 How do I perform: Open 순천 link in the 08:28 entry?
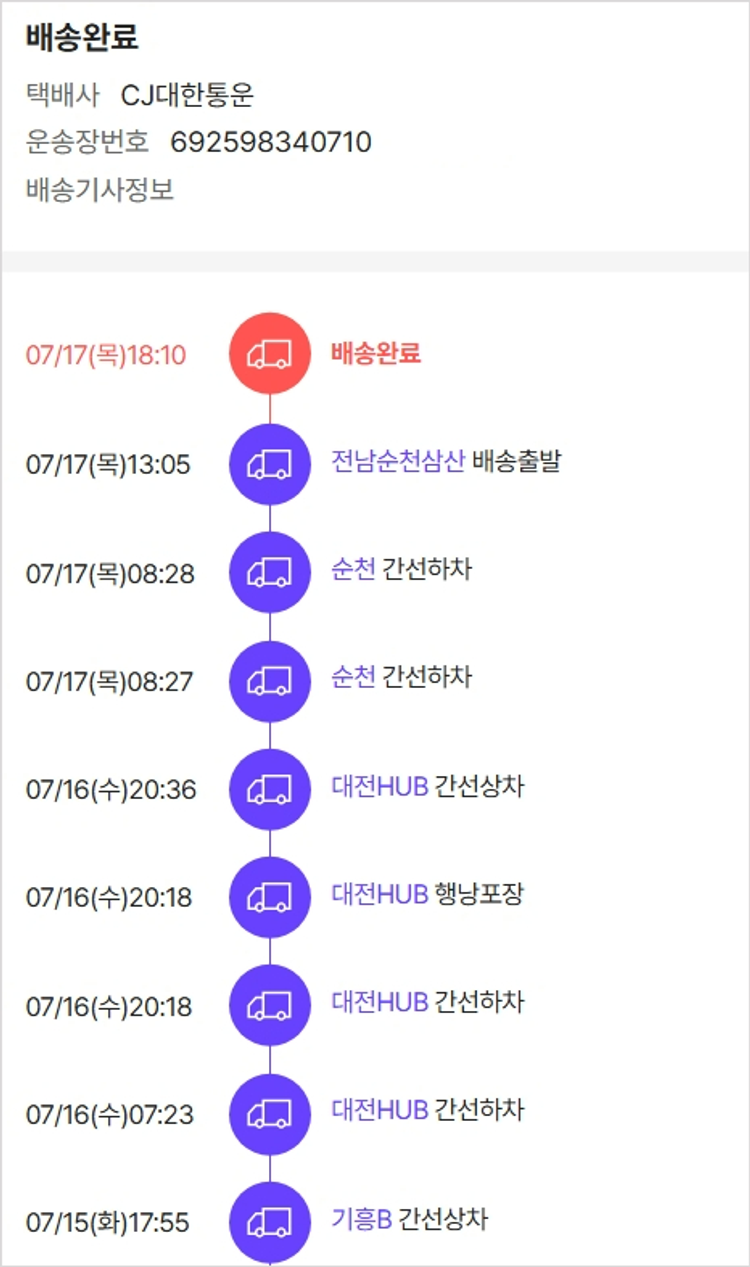pyautogui.click(x=353, y=570)
